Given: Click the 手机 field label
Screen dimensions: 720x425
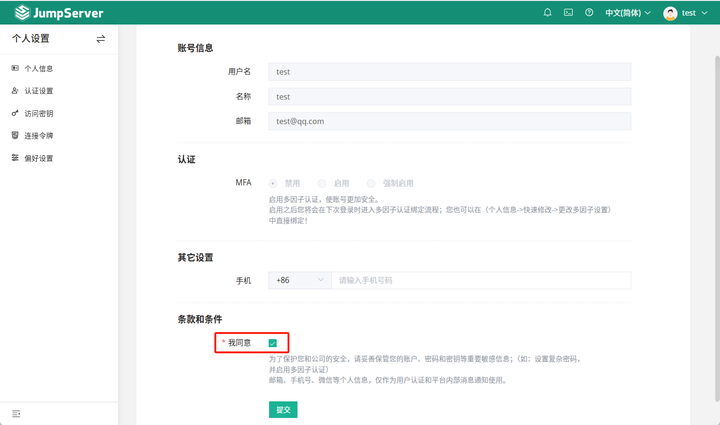Looking at the screenshot, I should click(243, 281).
